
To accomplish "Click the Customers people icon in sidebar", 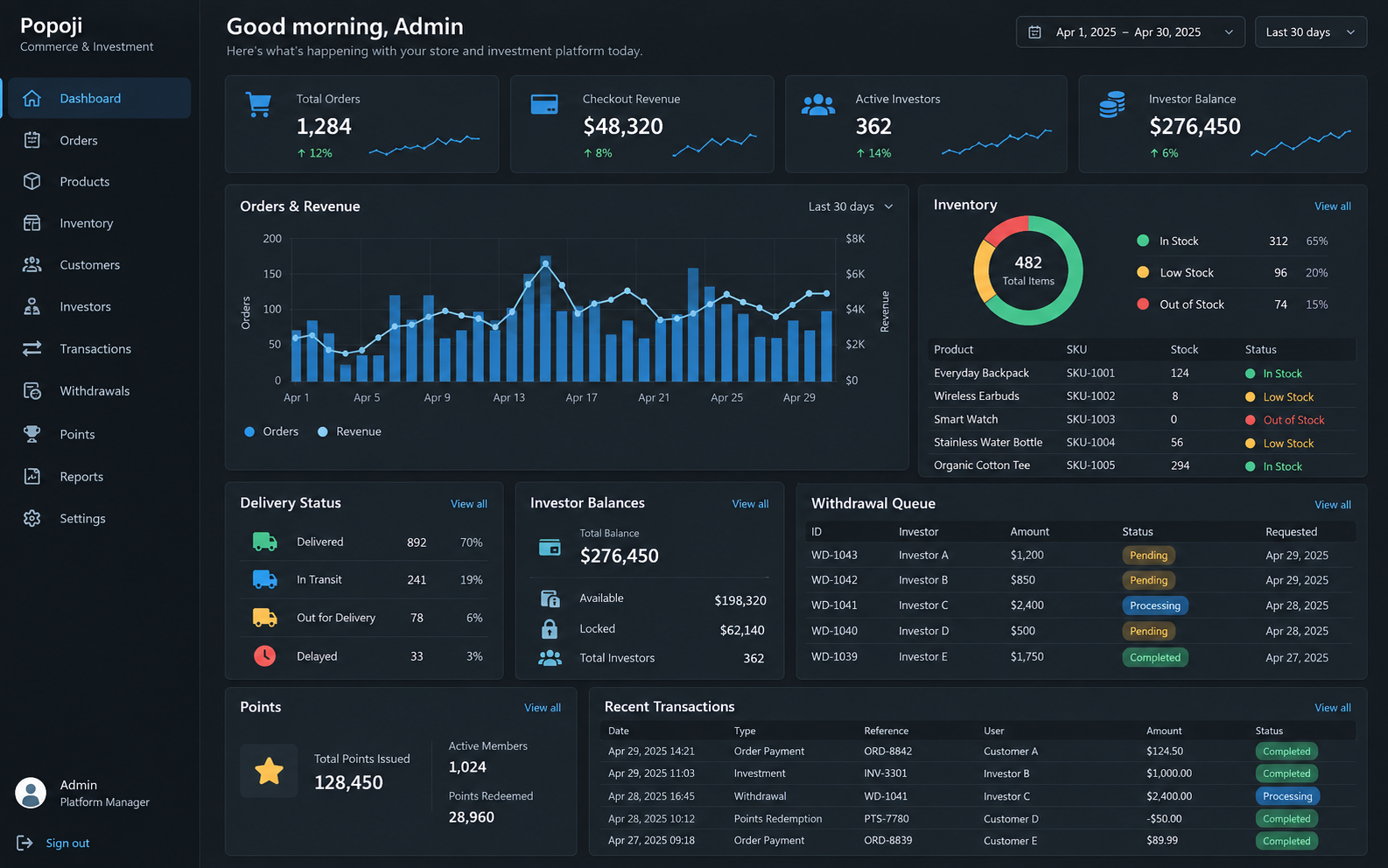I will [32, 264].
